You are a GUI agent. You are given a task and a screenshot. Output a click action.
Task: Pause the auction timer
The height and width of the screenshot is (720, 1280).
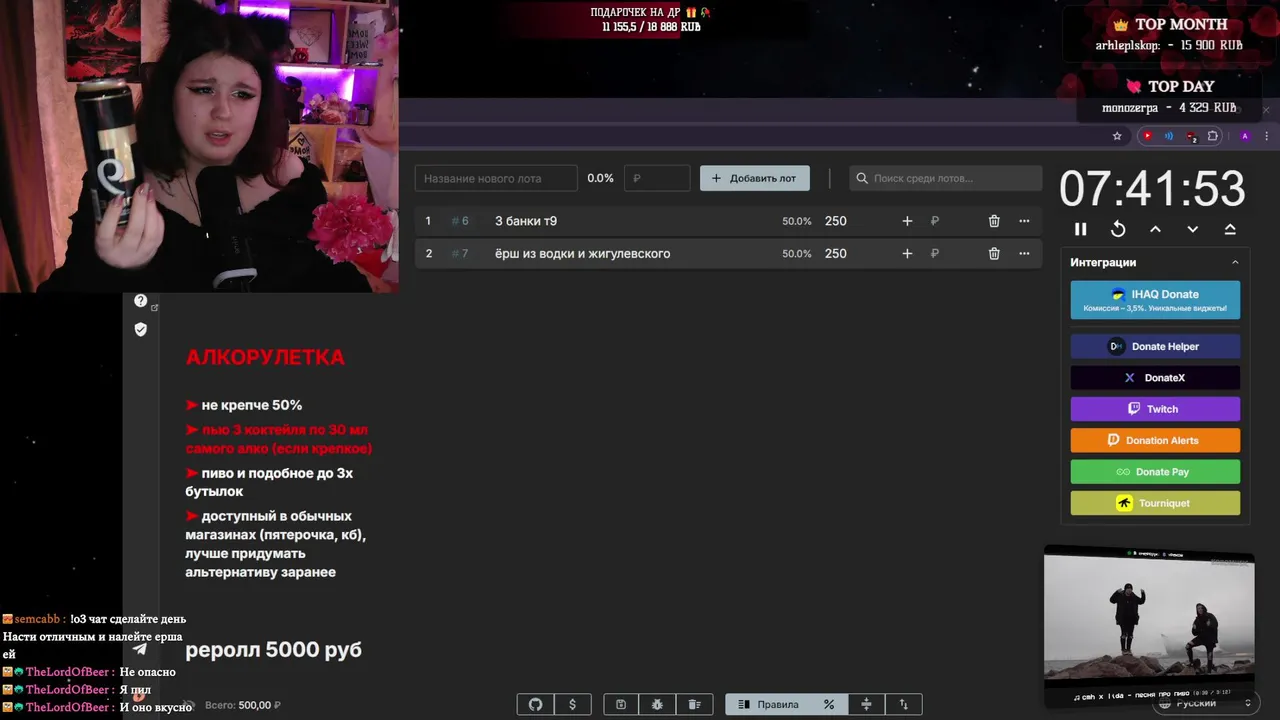[1080, 229]
